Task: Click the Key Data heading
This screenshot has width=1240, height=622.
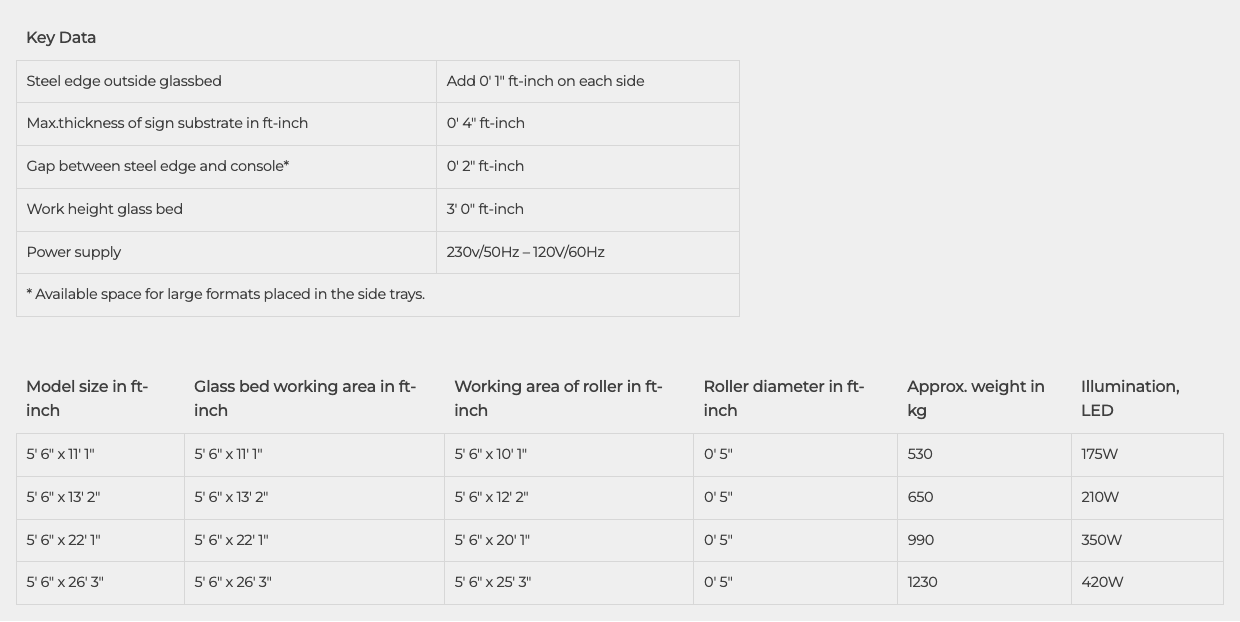Action: 61,38
